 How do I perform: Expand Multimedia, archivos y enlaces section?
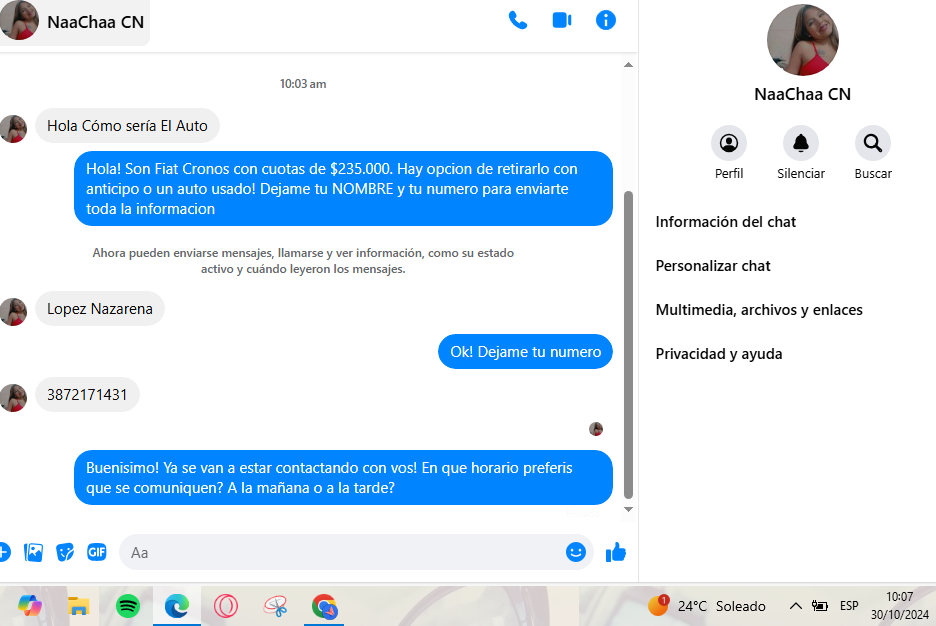coord(759,310)
